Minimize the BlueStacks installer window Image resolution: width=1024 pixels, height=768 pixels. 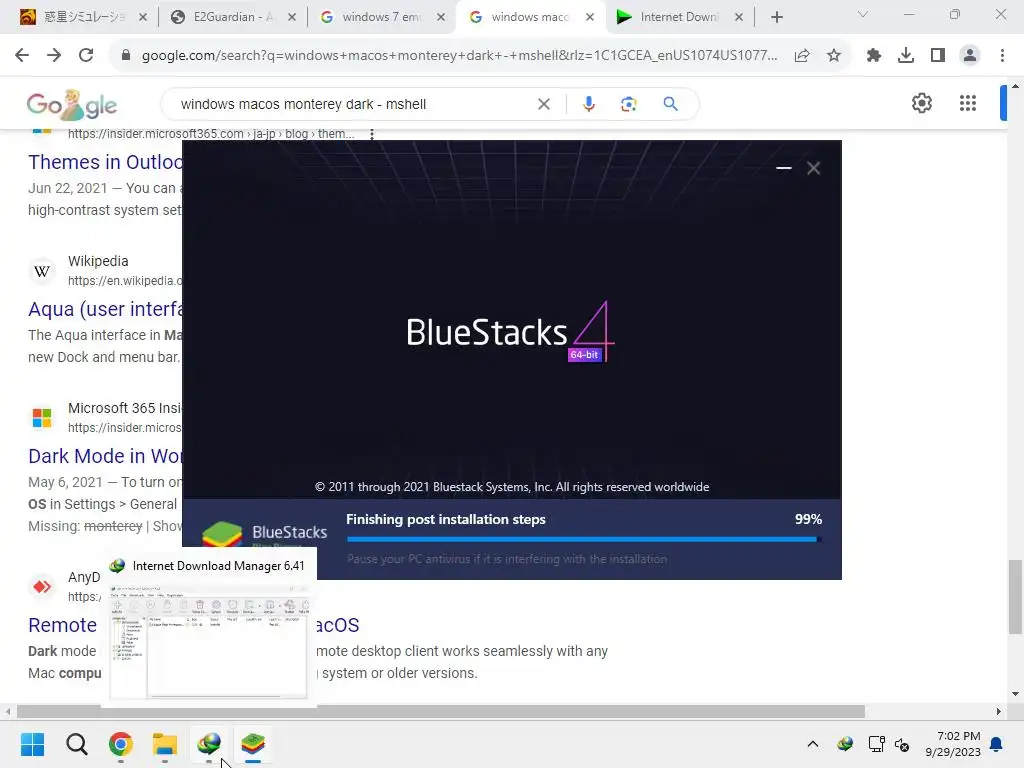pos(784,168)
